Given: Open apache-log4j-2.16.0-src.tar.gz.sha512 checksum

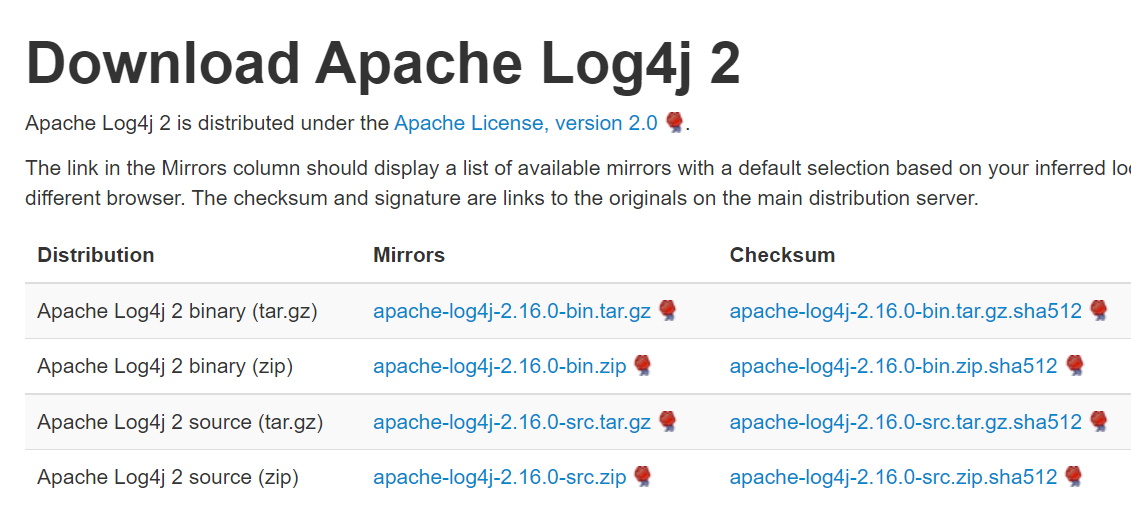Looking at the screenshot, I should [905, 422].
